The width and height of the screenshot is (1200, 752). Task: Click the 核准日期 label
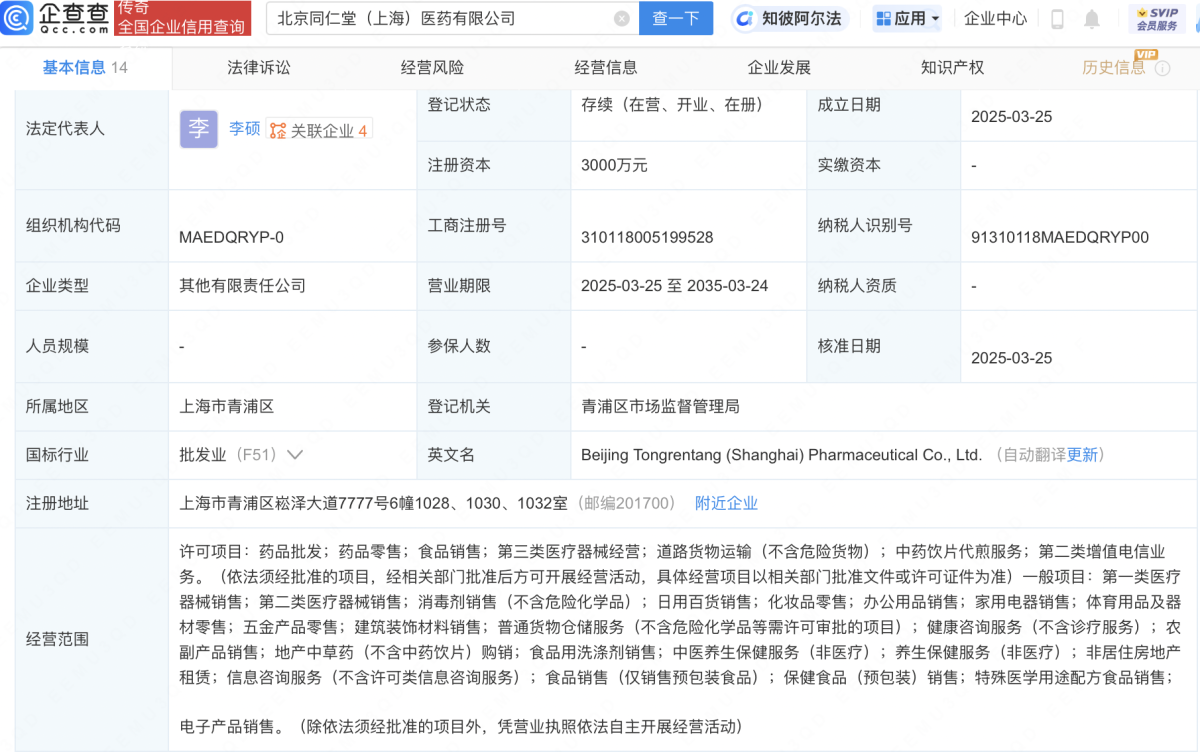(849, 345)
